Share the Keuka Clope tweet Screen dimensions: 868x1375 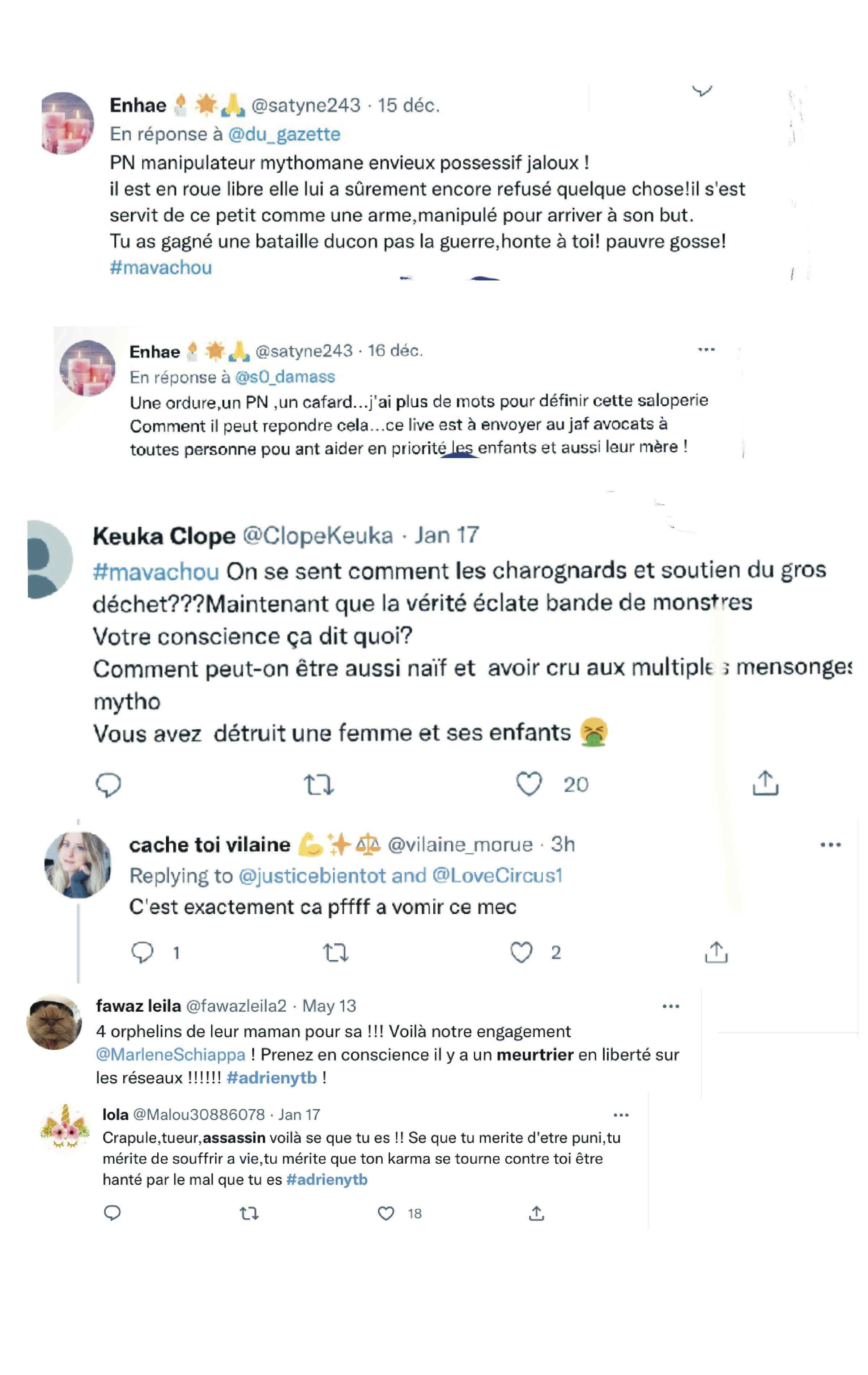click(765, 783)
